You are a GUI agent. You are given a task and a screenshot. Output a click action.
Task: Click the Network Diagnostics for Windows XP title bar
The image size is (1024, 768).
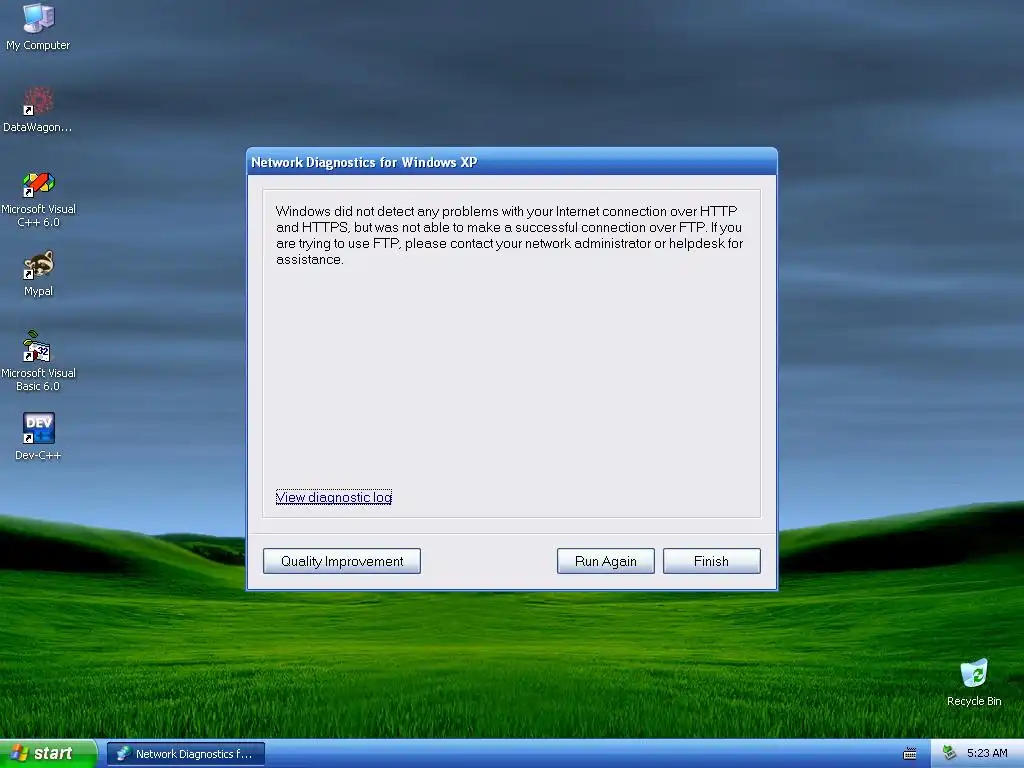511,162
